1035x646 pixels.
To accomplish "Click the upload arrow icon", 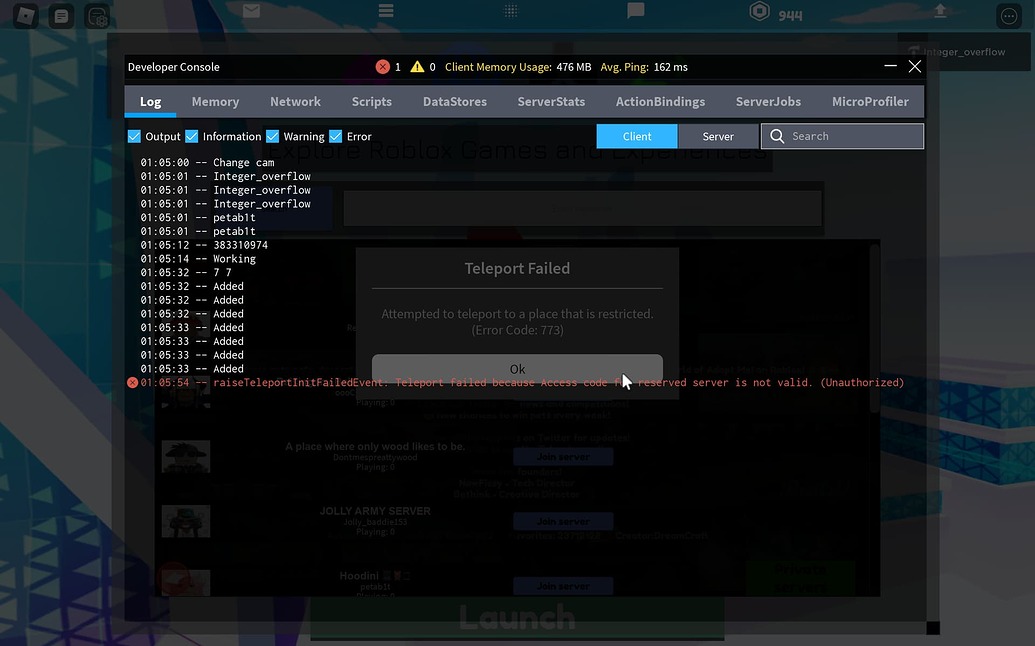I will point(938,11).
